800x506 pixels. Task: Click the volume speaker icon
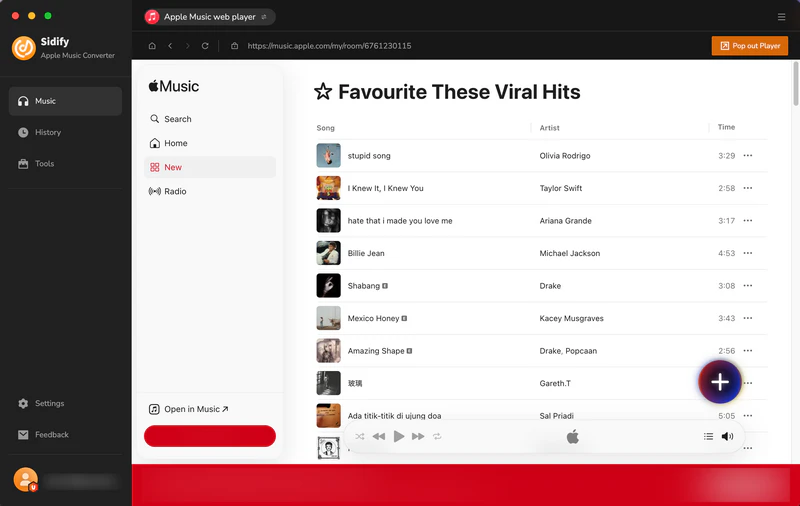tap(728, 437)
